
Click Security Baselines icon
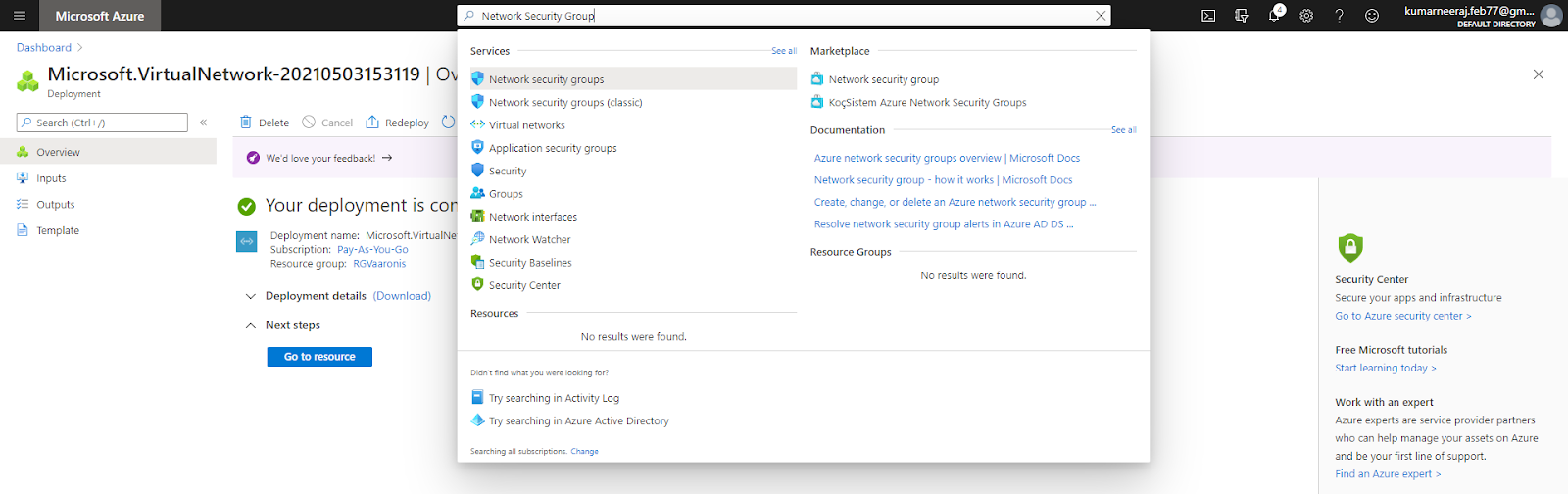477,262
